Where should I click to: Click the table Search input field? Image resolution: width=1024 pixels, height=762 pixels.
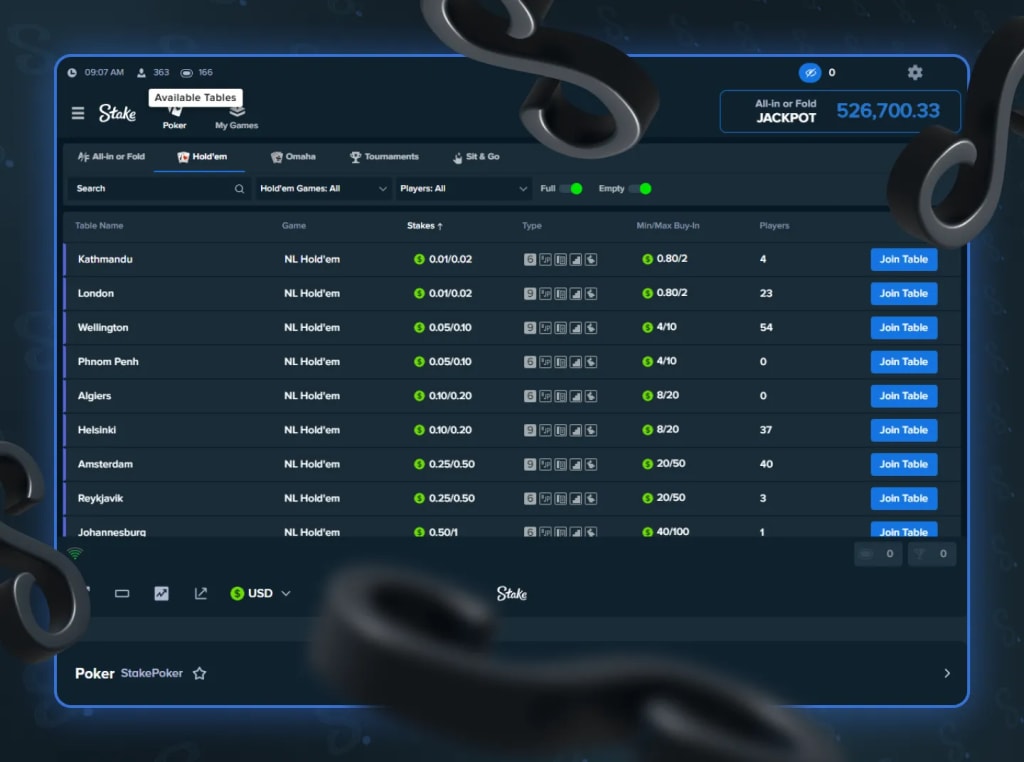coord(155,188)
